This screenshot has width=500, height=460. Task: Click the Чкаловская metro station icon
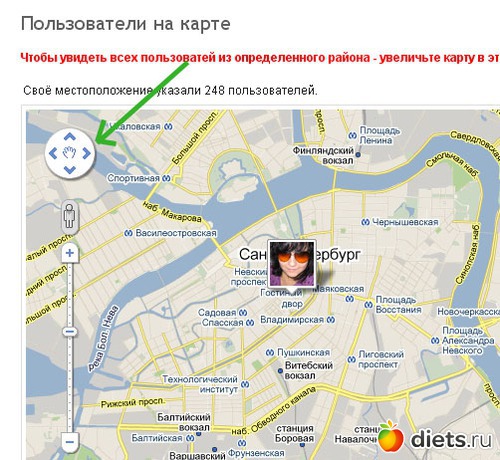169,127
